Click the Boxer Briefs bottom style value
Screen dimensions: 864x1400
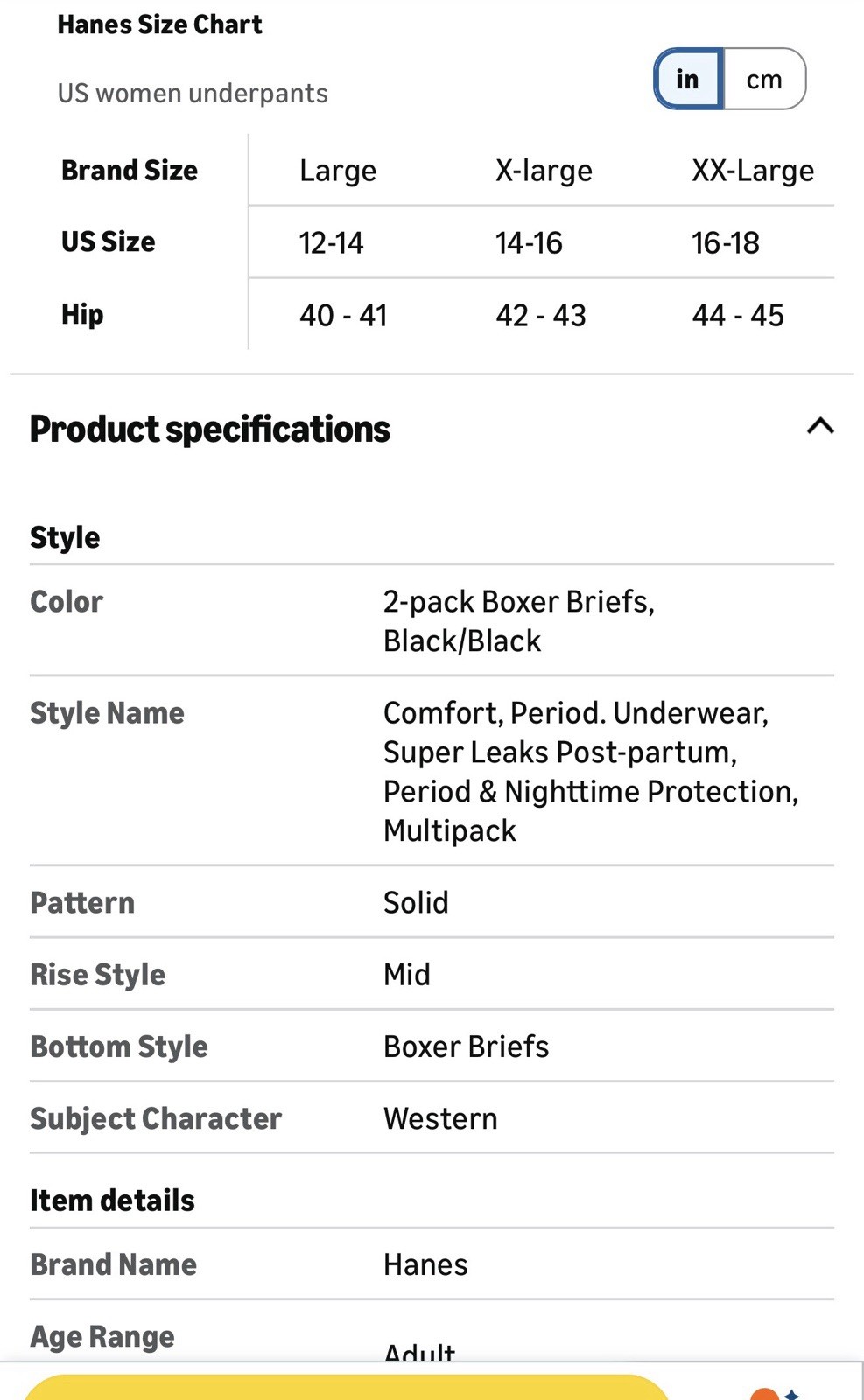pyautogui.click(x=466, y=1046)
